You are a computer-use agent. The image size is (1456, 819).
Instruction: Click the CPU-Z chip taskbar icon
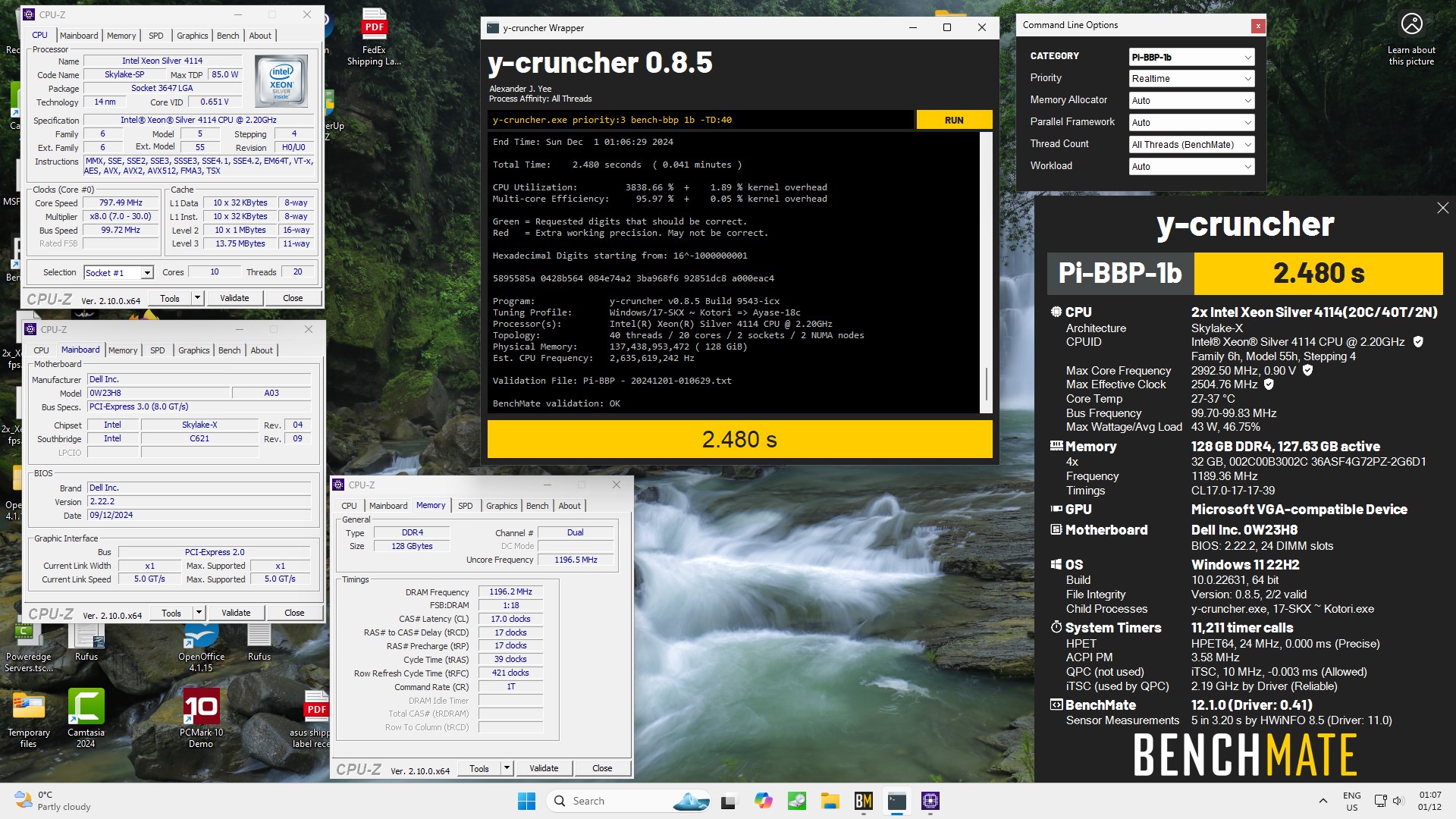tap(930, 801)
